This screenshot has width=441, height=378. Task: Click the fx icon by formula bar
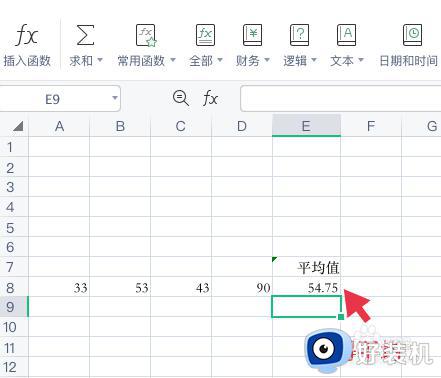(210, 99)
